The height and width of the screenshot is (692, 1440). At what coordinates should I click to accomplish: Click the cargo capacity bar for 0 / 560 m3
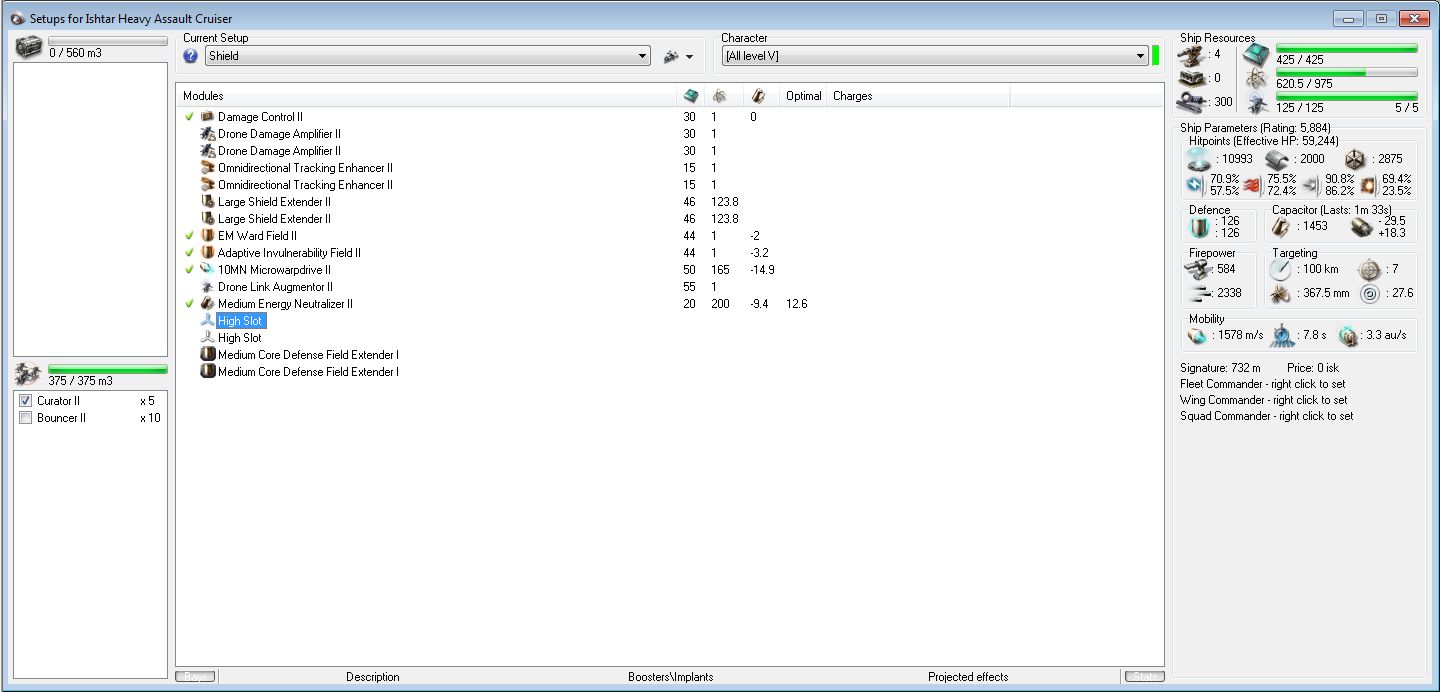click(x=108, y=41)
